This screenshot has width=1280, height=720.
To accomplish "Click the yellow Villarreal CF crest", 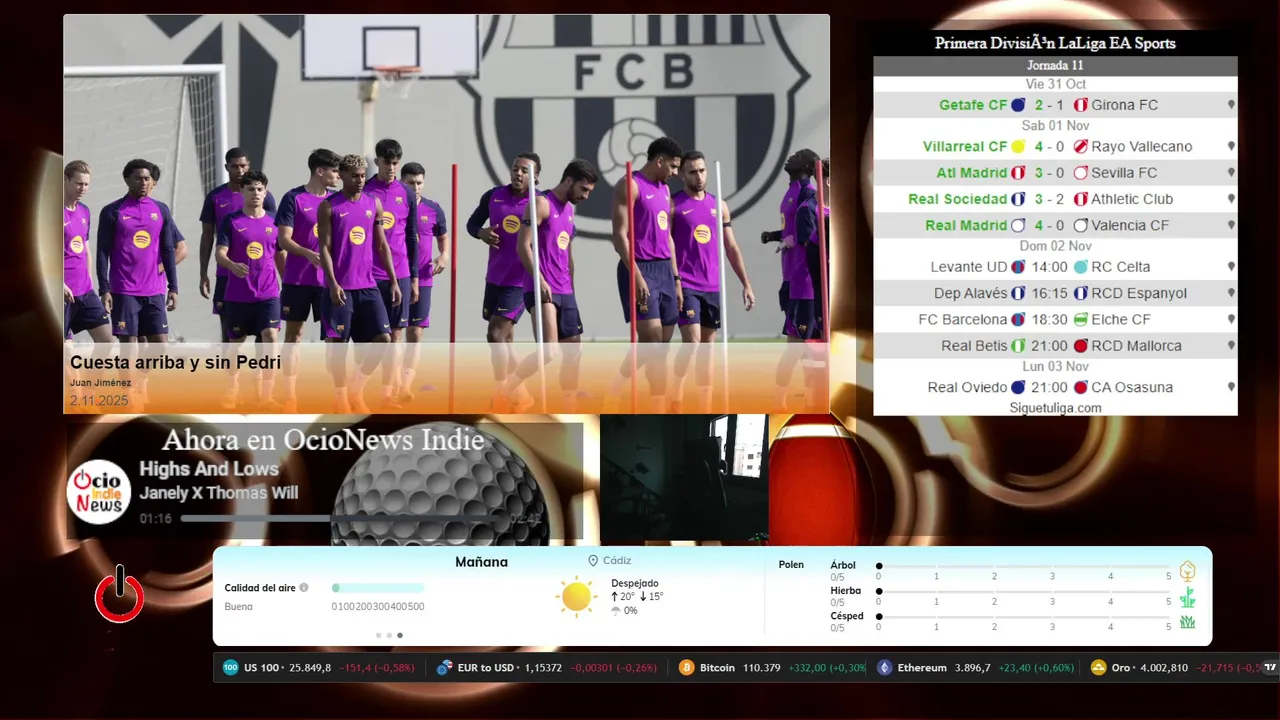I will click(x=1018, y=146).
